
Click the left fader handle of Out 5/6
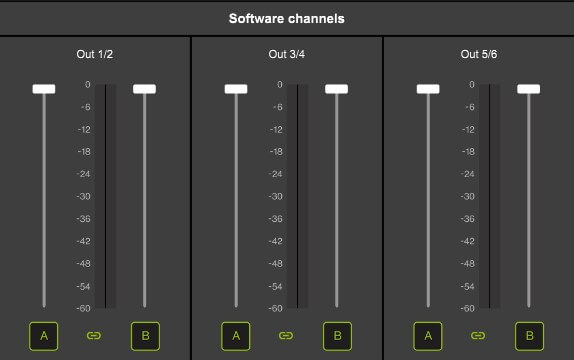click(x=428, y=89)
